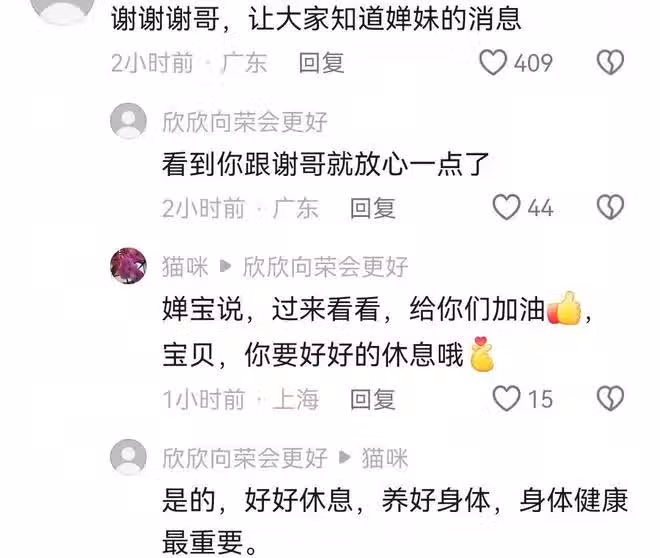Open 猫咪 username above 婵宝说 comment
660x558 pixels.
point(185,267)
